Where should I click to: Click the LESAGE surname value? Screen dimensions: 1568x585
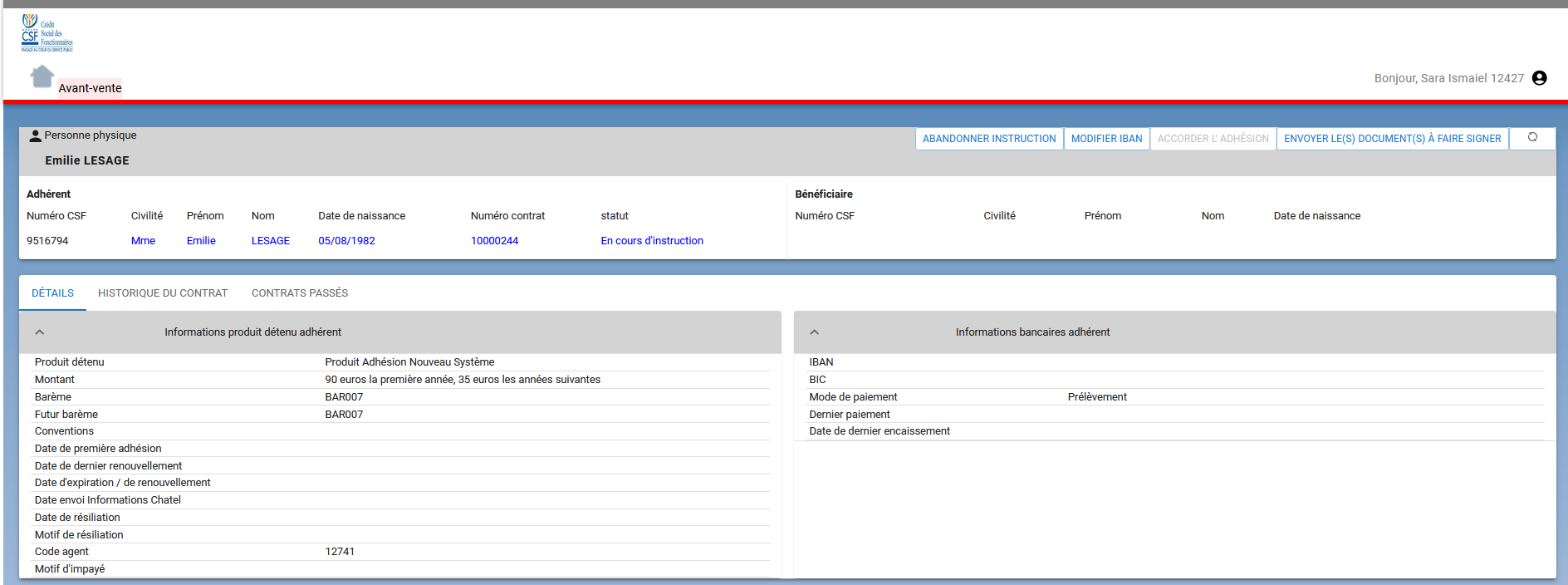click(x=271, y=241)
